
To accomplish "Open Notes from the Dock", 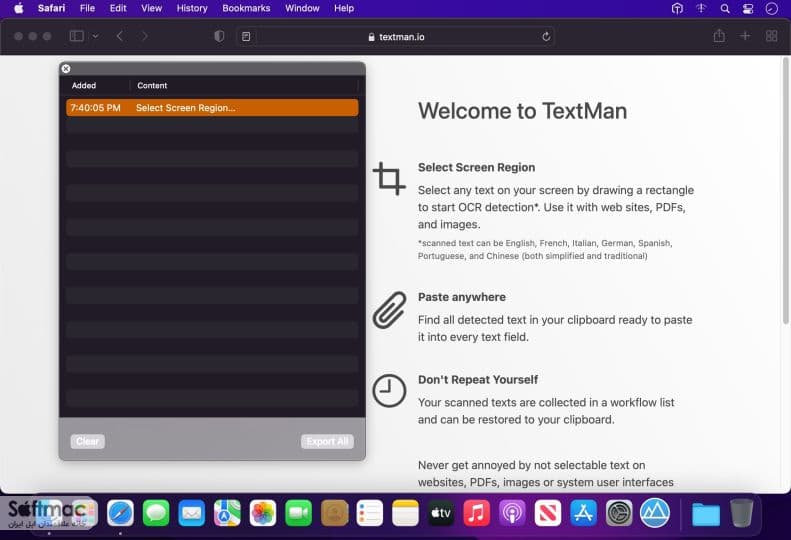I will tap(405, 513).
